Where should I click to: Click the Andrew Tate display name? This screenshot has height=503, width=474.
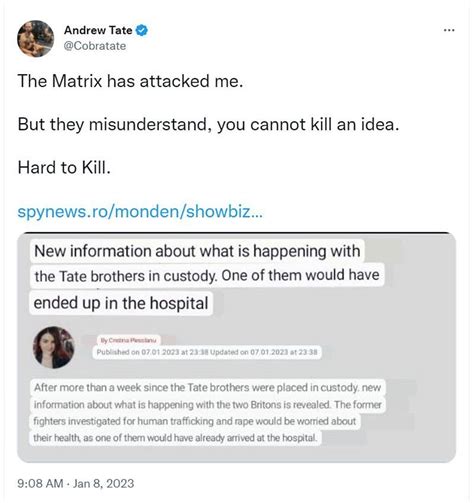click(x=98, y=30)
